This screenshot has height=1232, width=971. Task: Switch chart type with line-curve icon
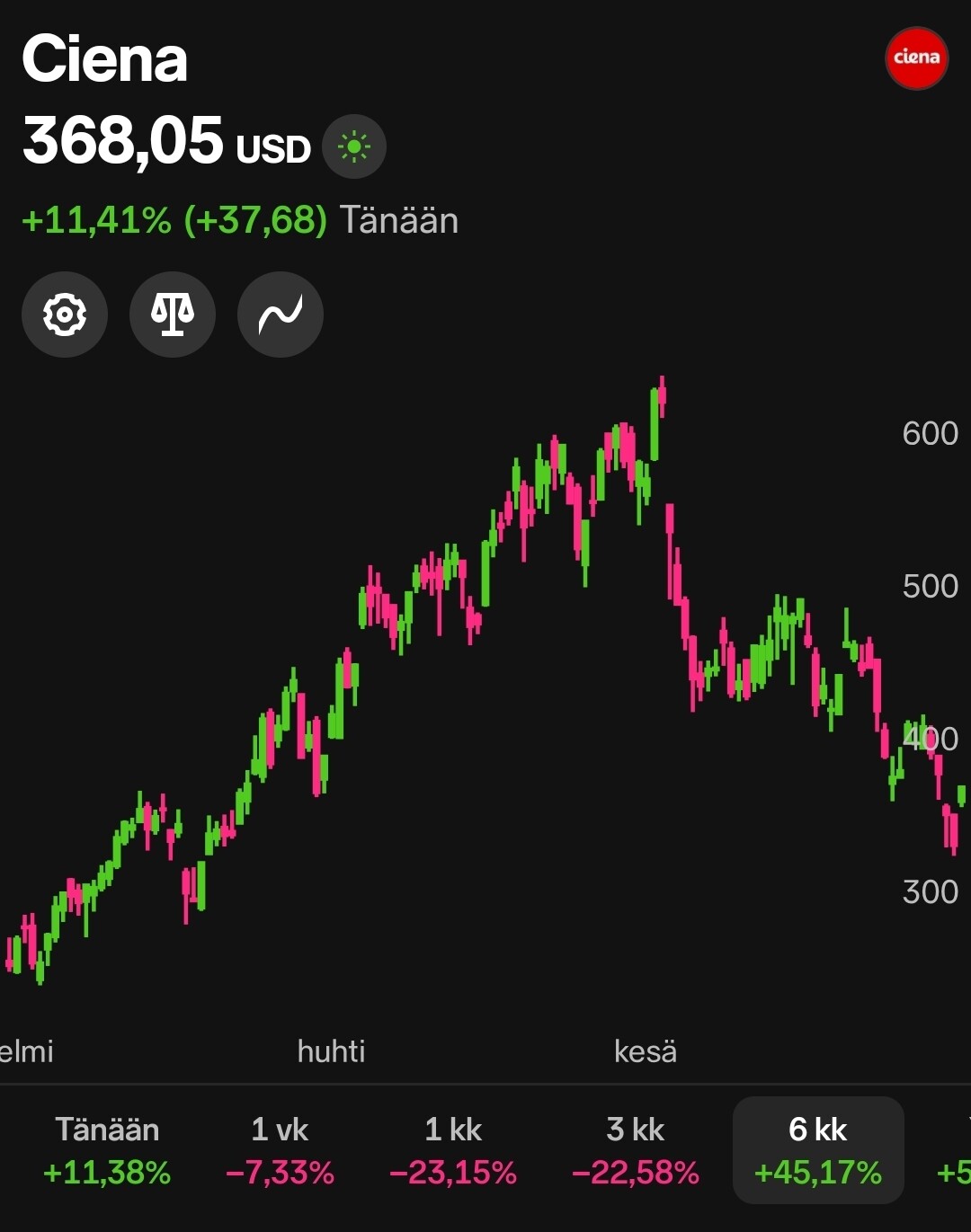tap(281, 315)
